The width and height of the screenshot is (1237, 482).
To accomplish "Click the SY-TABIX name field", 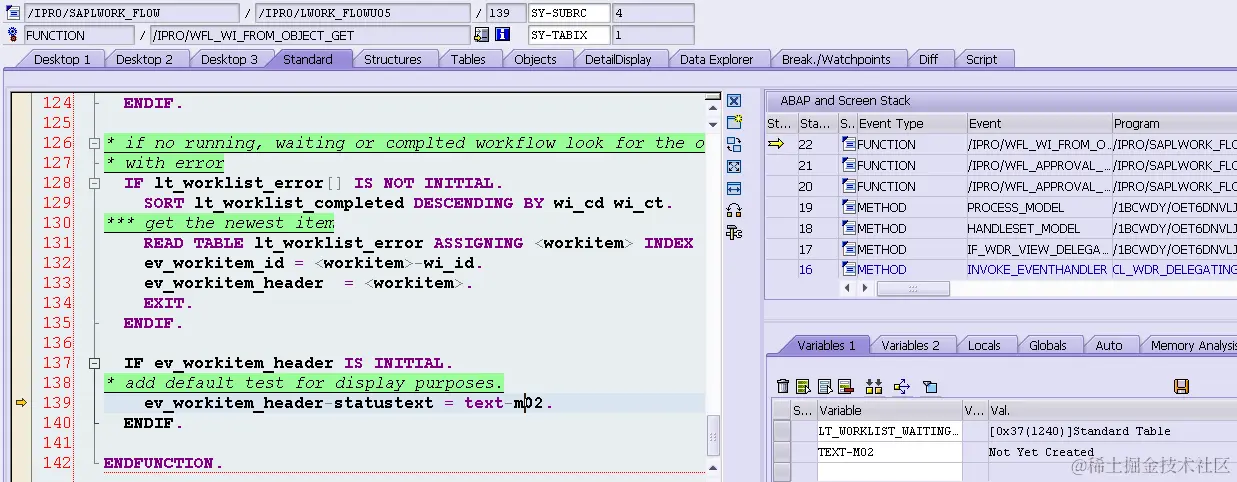I will 568,34.
